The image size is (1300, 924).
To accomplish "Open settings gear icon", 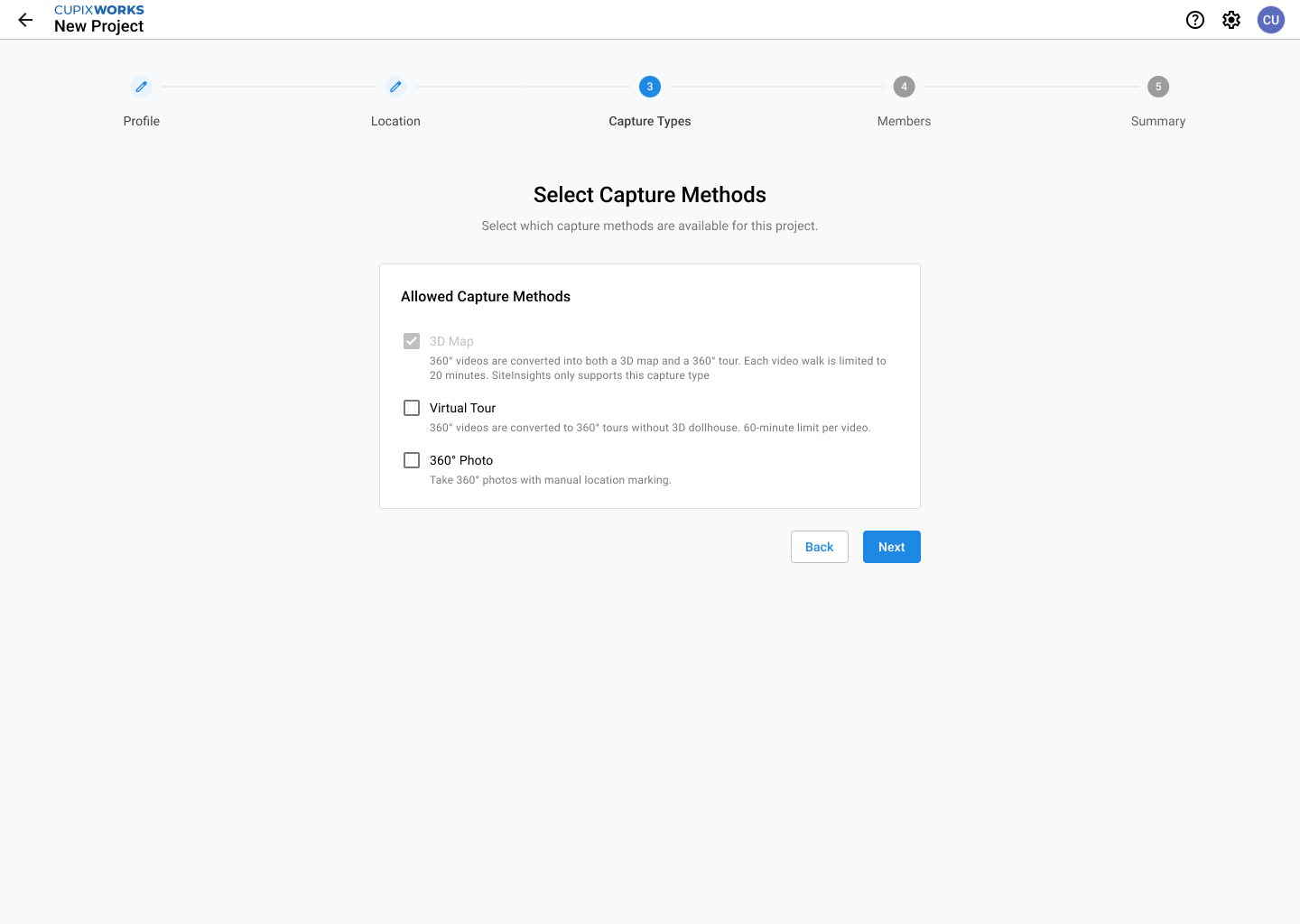I will [1231, 20].
